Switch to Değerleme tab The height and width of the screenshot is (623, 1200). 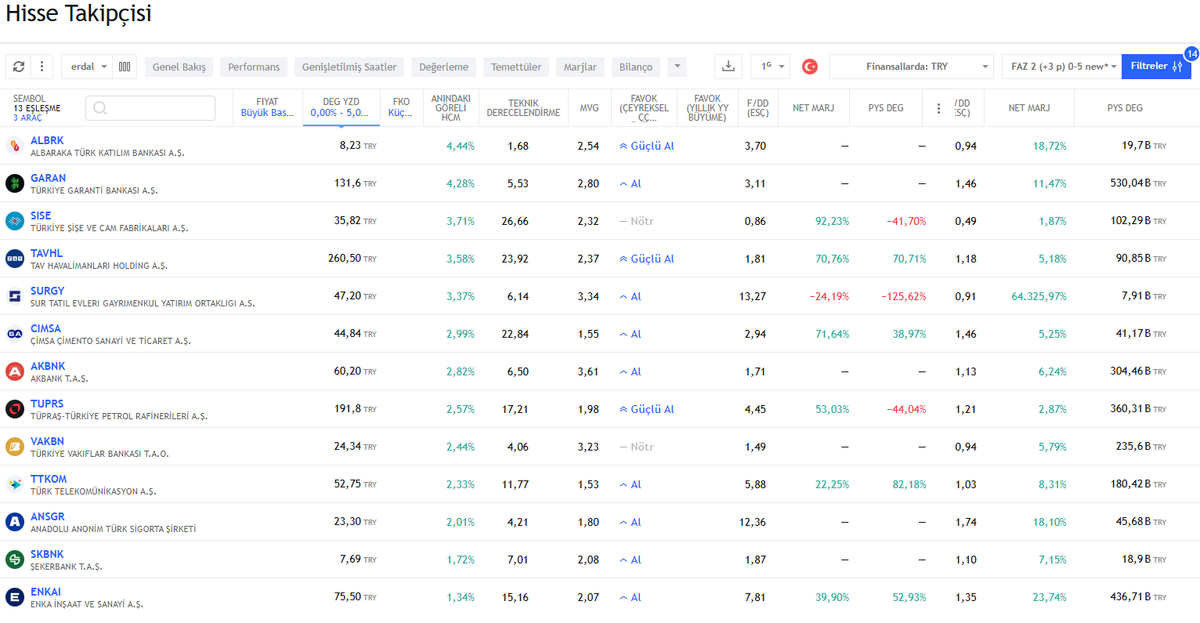tap(444, 67)
